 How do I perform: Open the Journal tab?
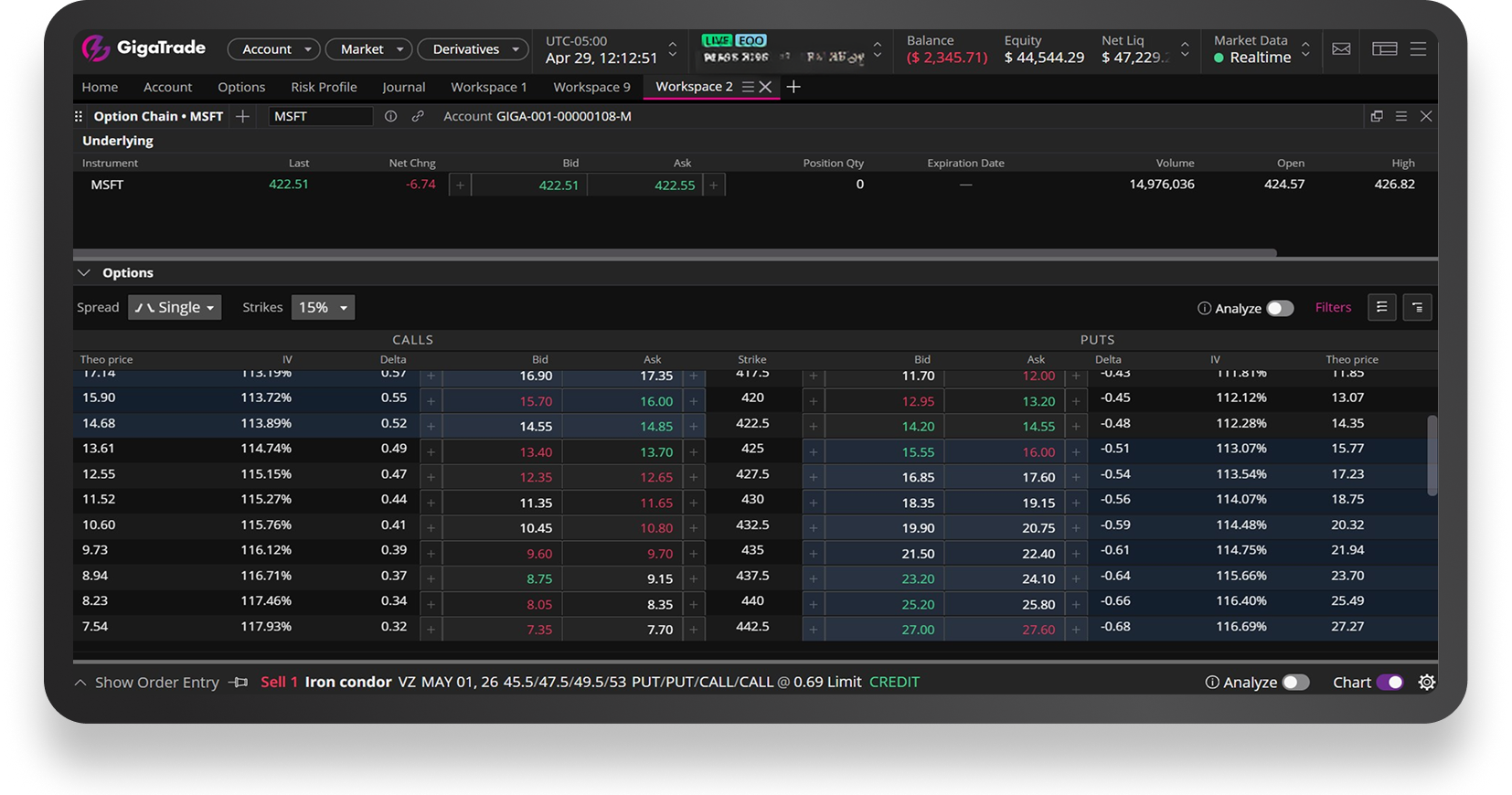(x=403, y=87)
